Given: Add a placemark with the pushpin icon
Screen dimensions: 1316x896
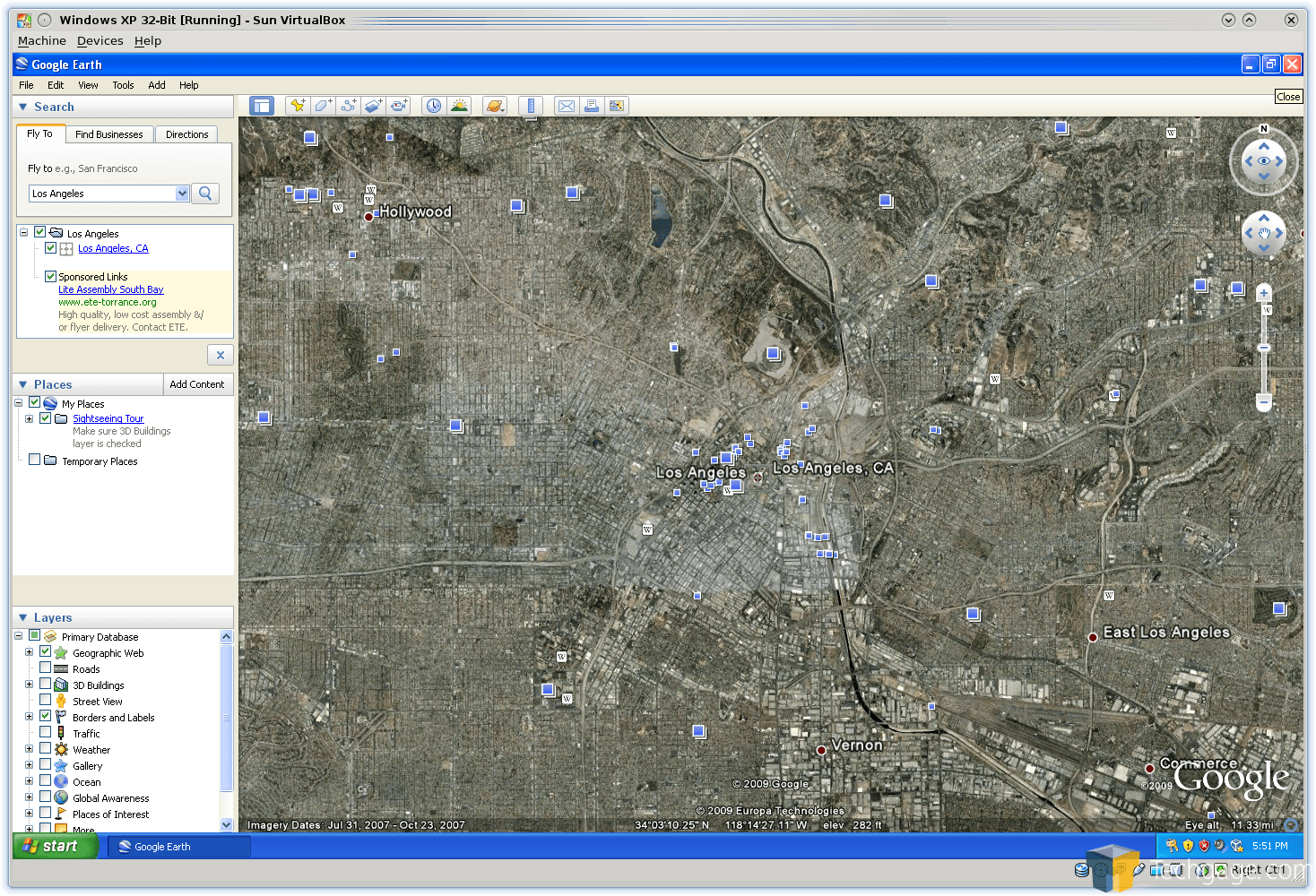Looking at the screenshot, I should pos(298,106).
